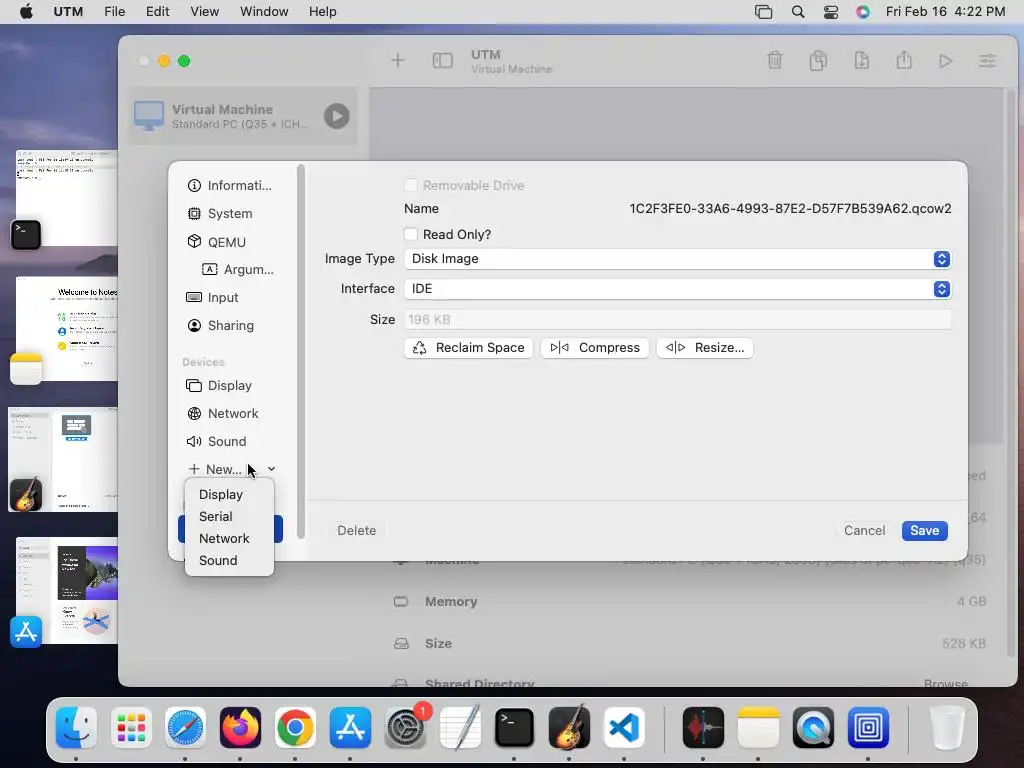
Task: Open Control Center in menu bar
Action: click(831, 12)
